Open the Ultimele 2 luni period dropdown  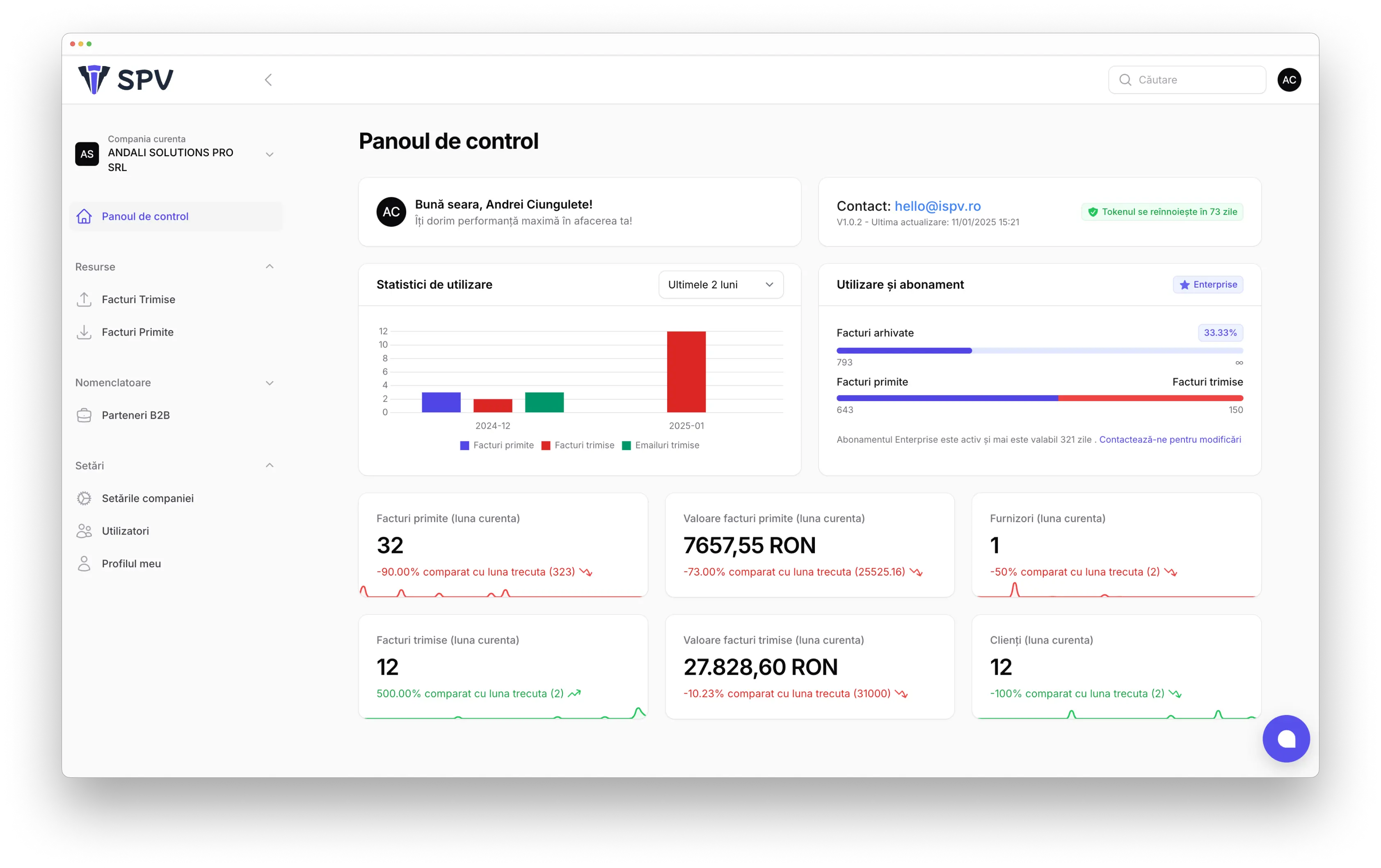(720, 284)
